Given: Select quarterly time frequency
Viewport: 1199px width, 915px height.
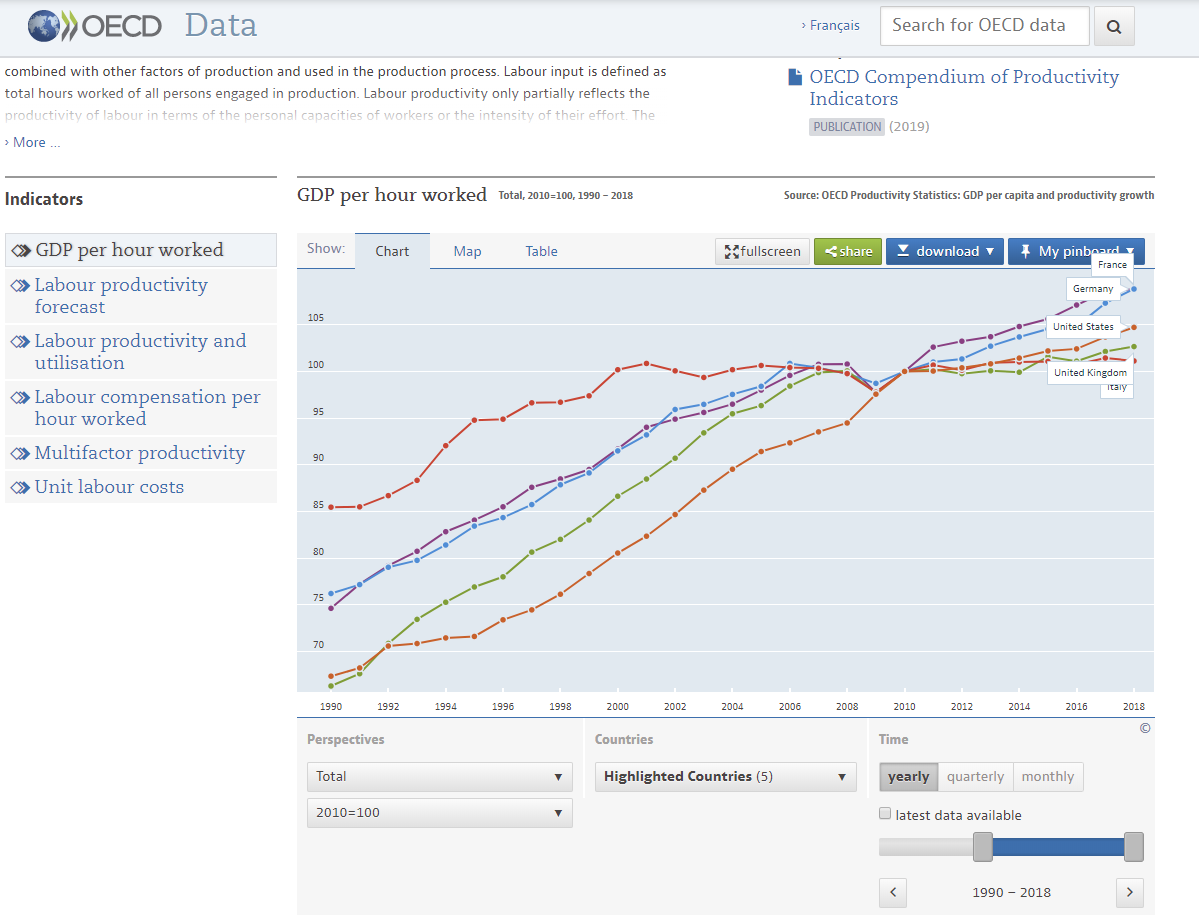Looking at the screenshot, I should [975, 777].
